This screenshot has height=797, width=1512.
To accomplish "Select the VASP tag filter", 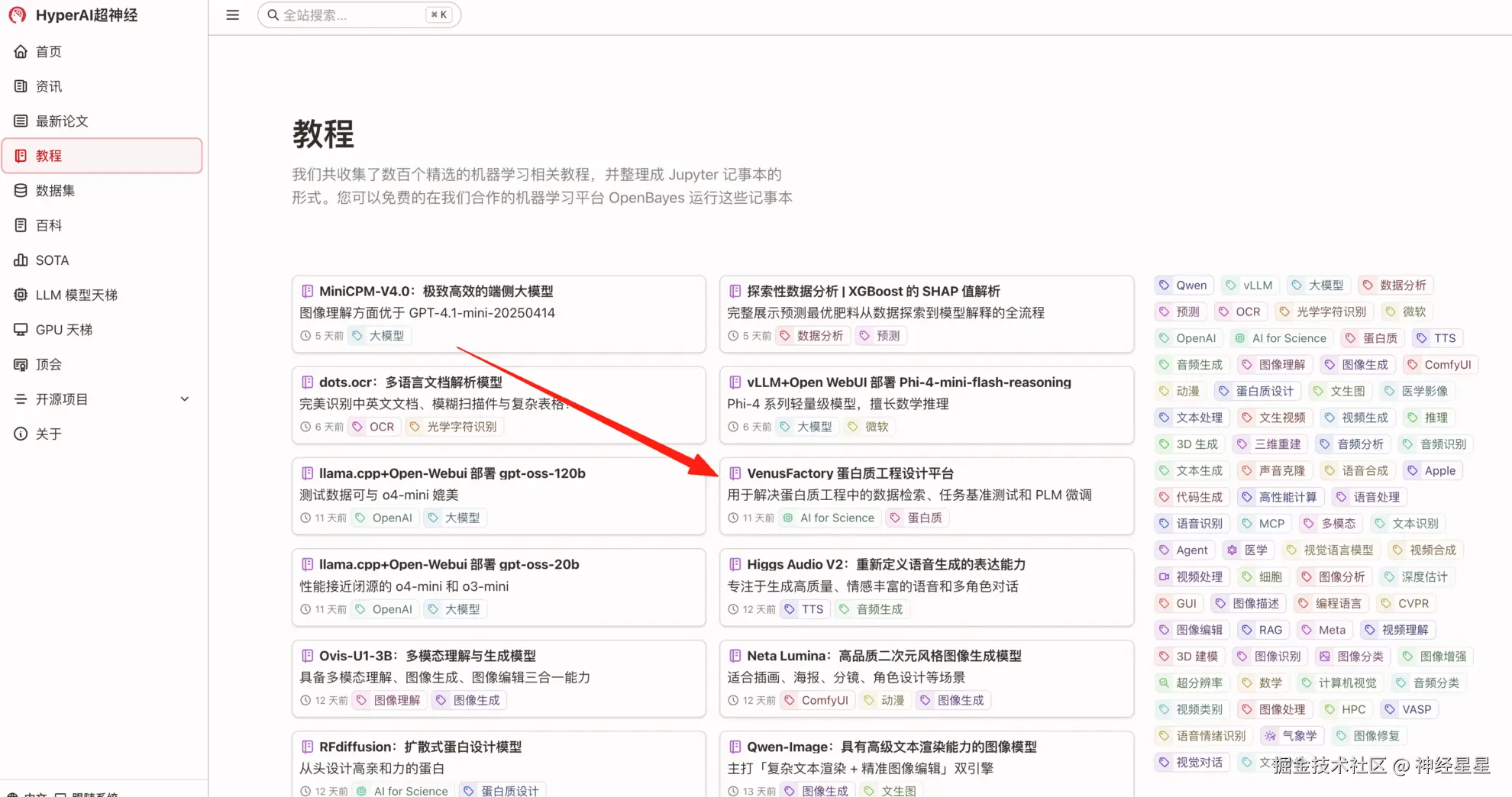I will 1409,710.
